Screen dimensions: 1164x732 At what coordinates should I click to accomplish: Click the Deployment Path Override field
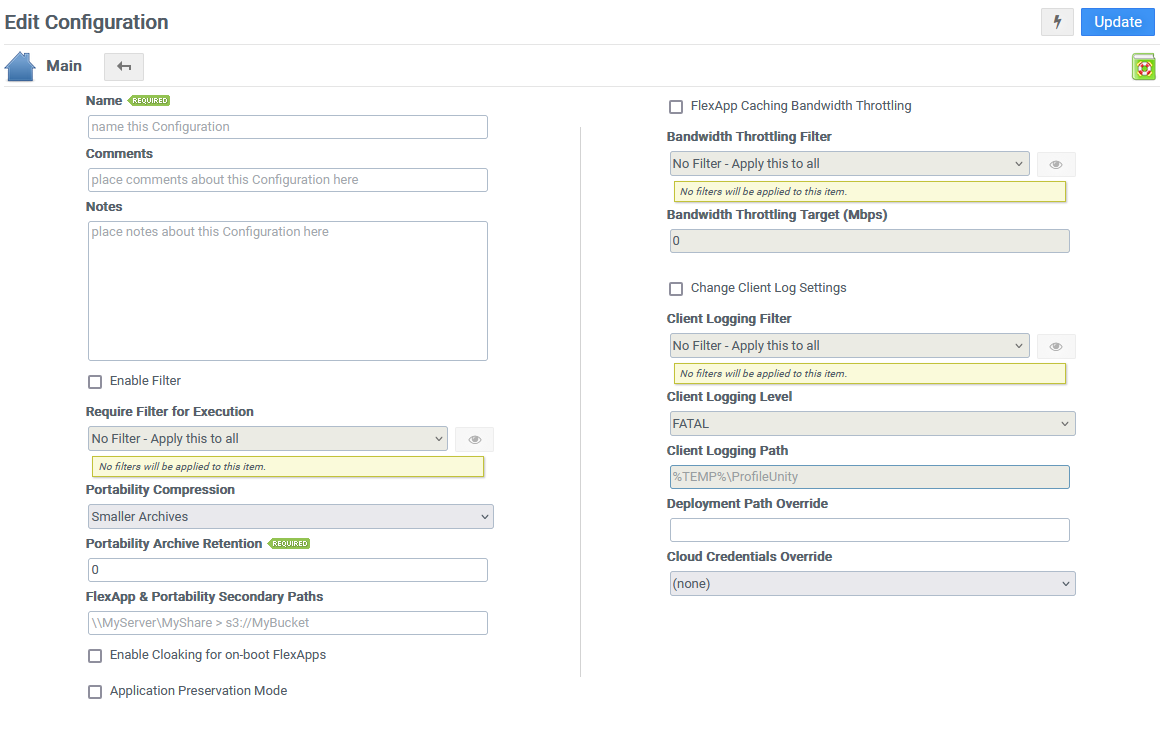[x=869, y=530]
